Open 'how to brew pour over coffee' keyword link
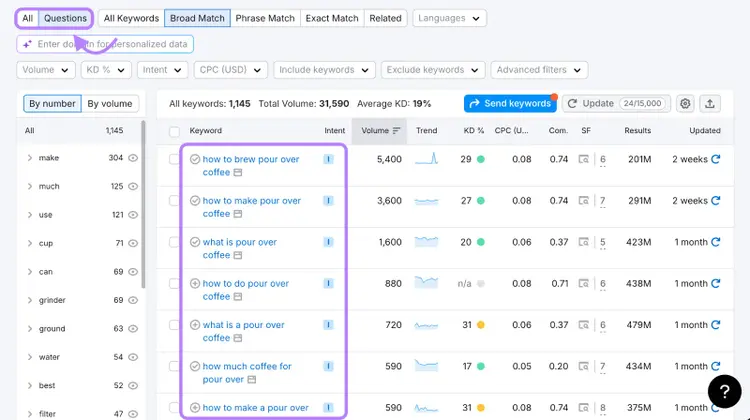750x420 pixels. pos(251,166)
